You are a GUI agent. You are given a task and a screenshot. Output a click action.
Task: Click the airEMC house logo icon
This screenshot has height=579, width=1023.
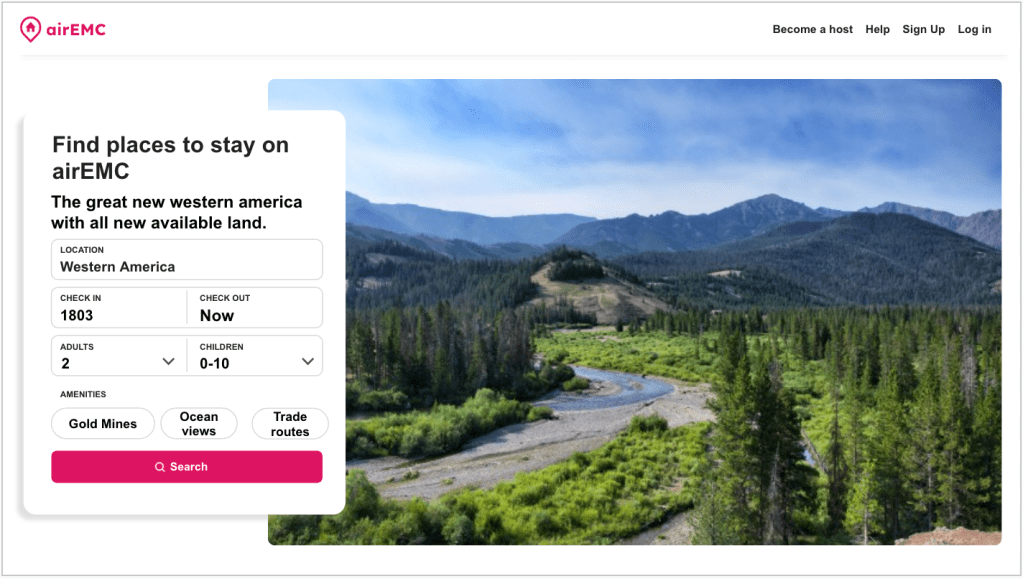pyautogui.click(x=31, y=29)
